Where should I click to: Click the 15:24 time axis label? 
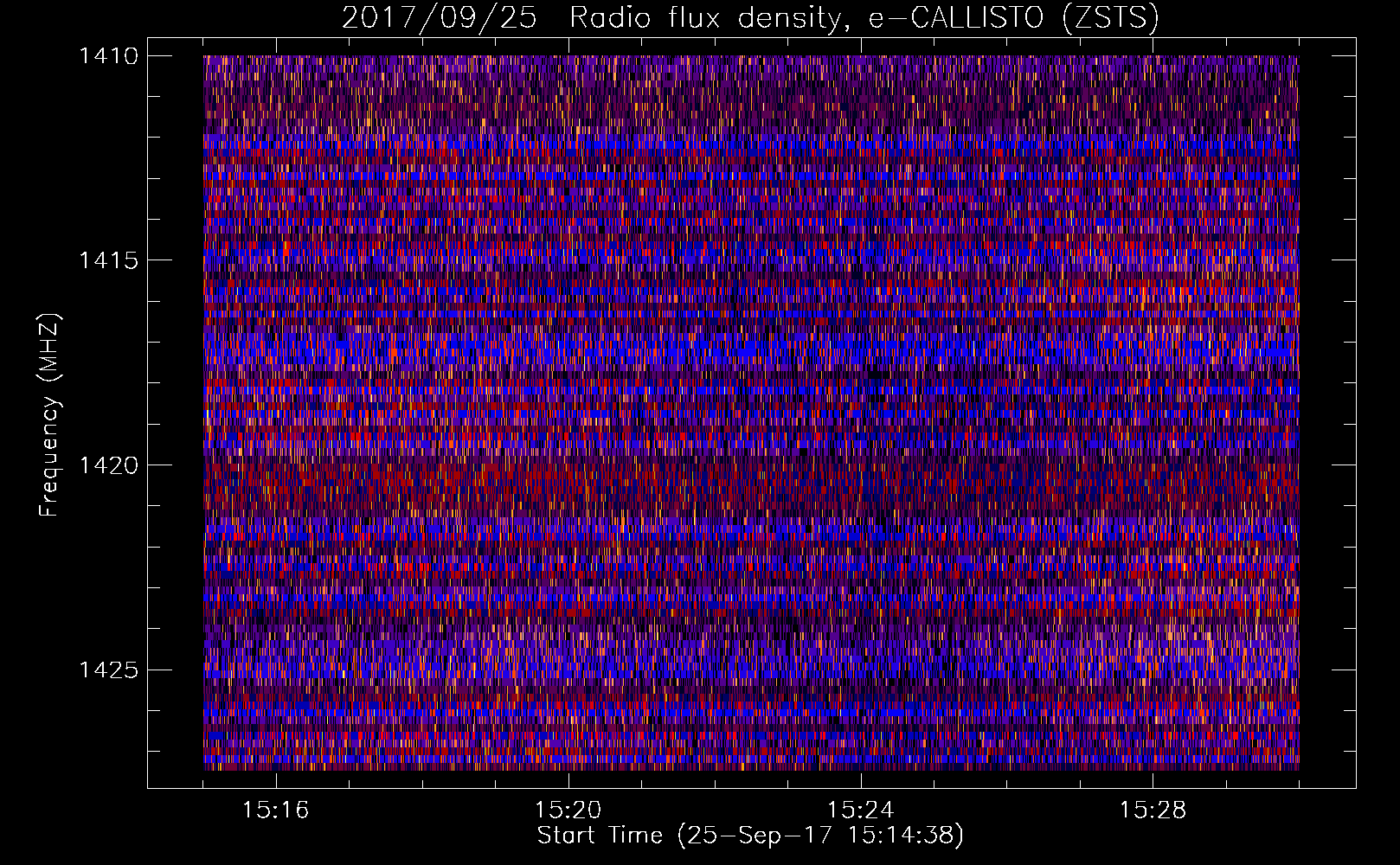[x=861, y=810]
